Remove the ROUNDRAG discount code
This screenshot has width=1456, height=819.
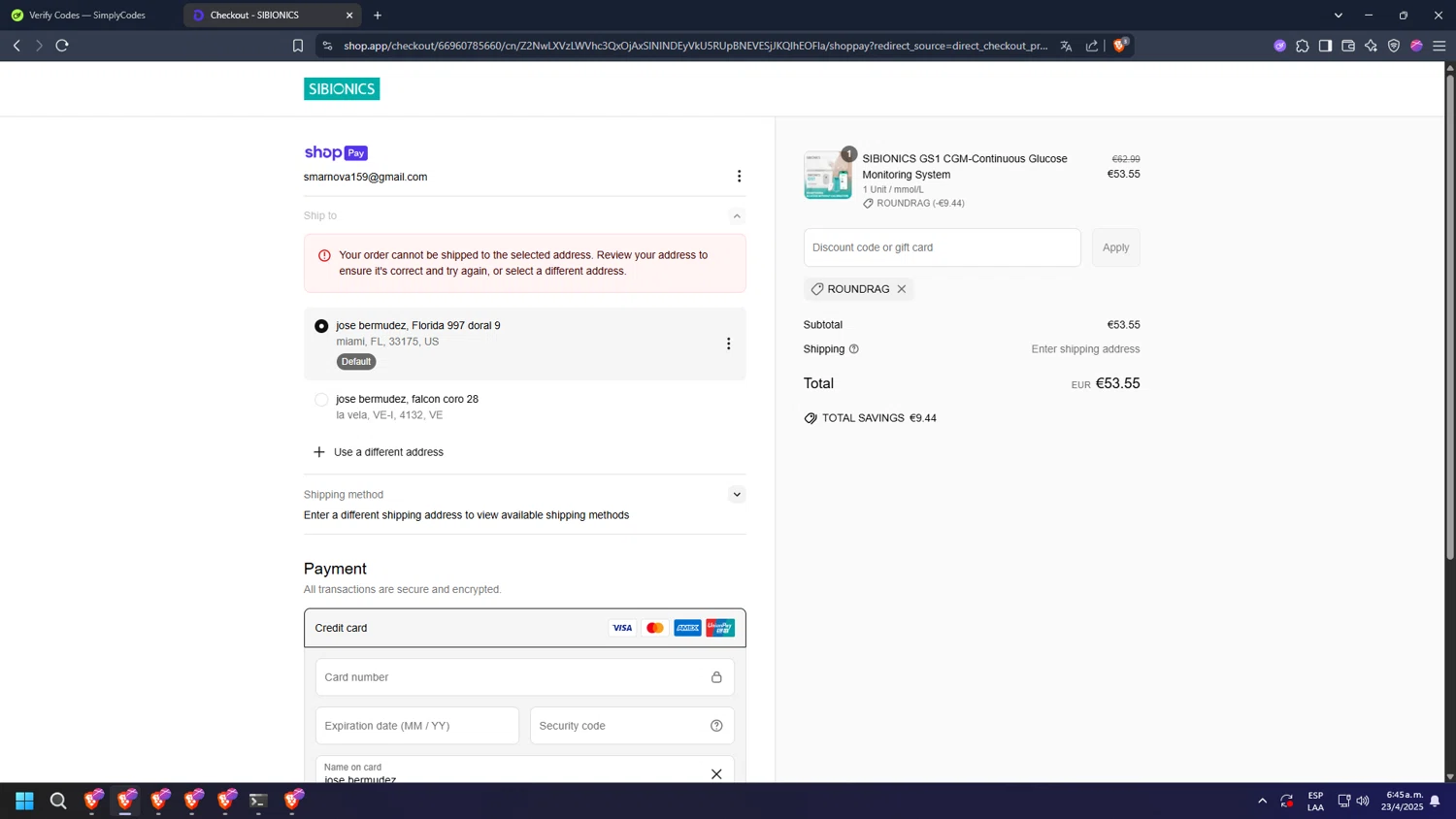(902, 289)
